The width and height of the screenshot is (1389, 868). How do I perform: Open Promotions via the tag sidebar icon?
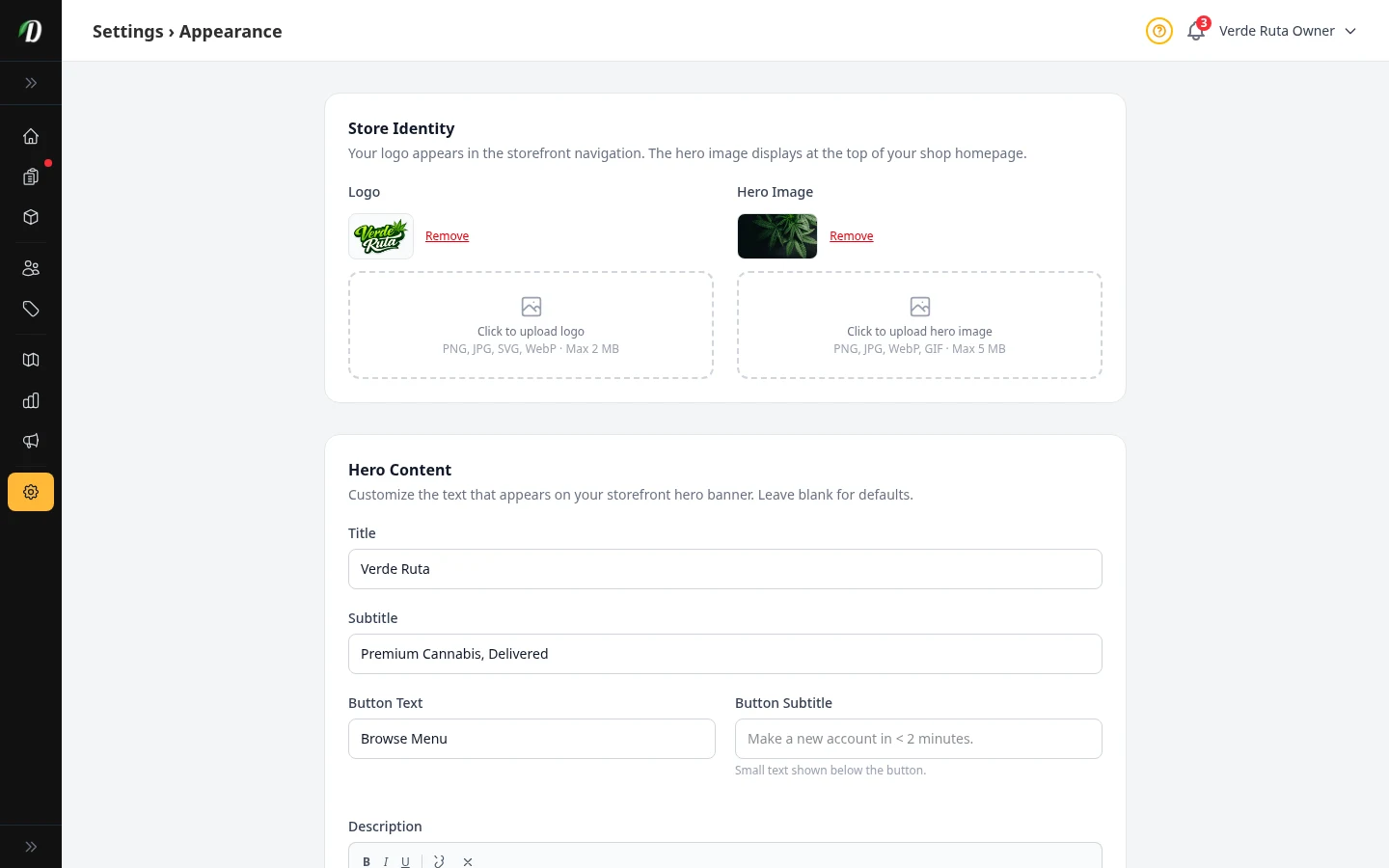[31, 309]
